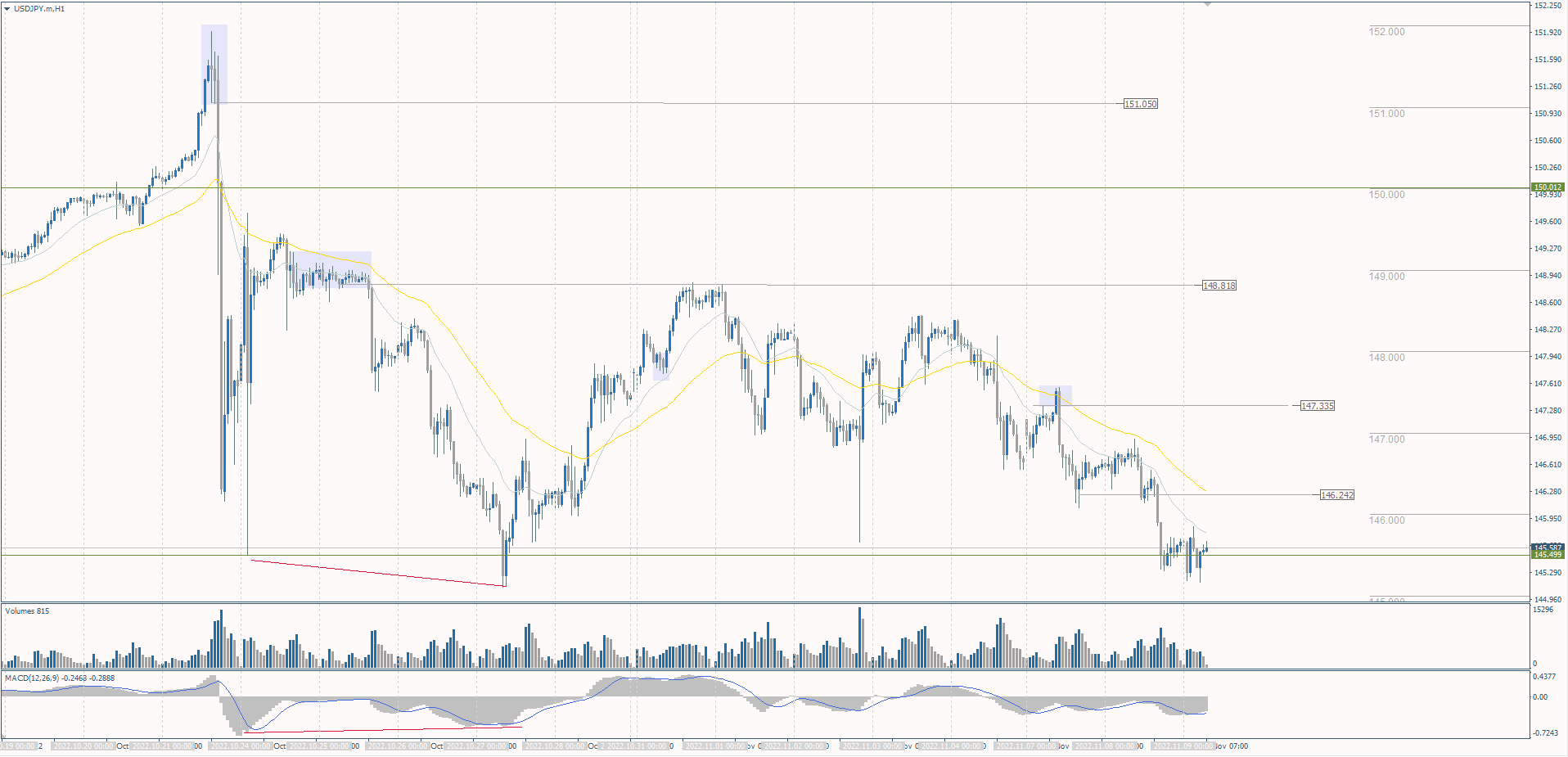
Task: Click the 145.499 current price tag
Action: (1548, 555)
